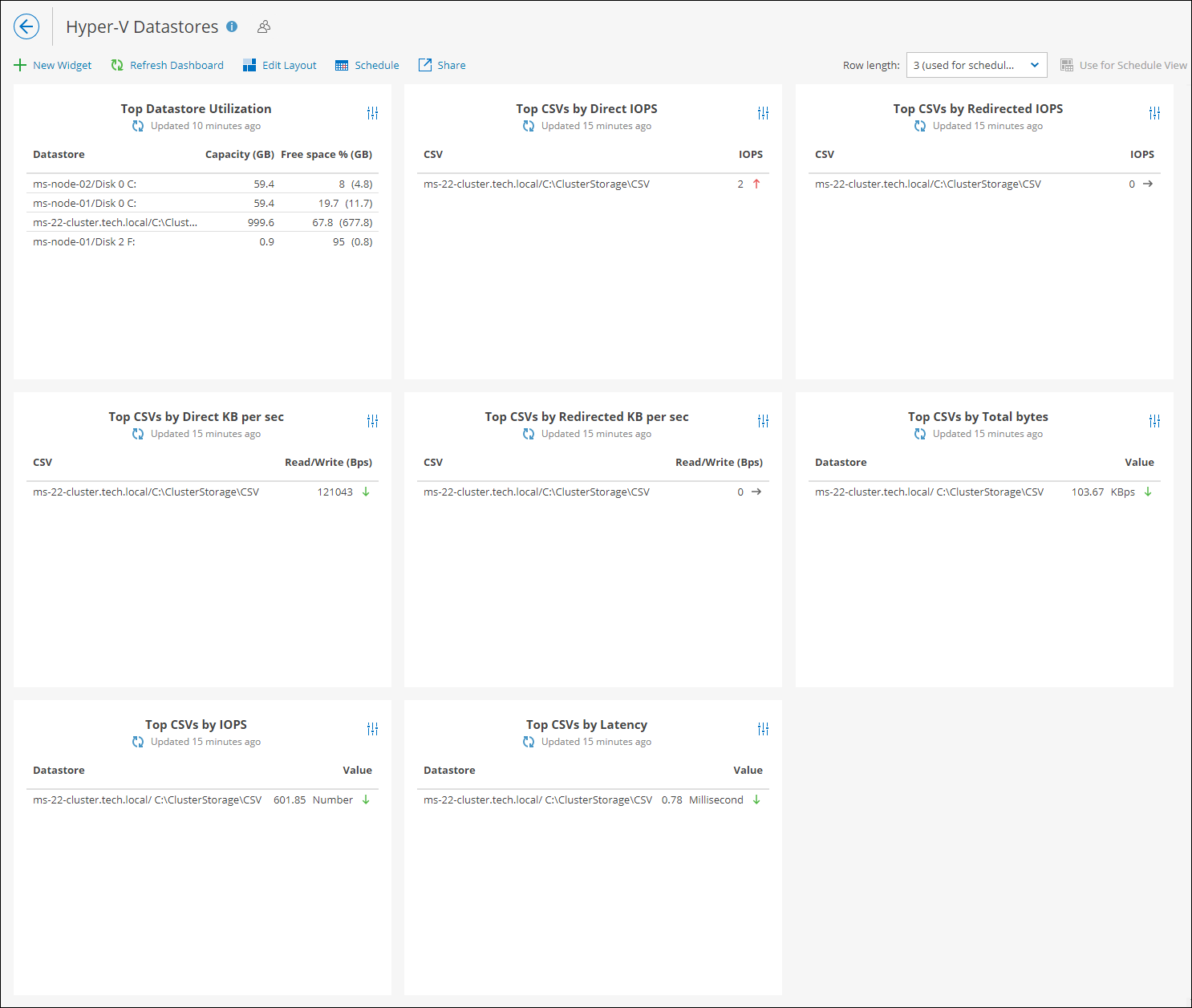Select the ms-node-02/Disk 0 C: datastore row
This screenshot has height=1008, width=1192.
[202, 184]
